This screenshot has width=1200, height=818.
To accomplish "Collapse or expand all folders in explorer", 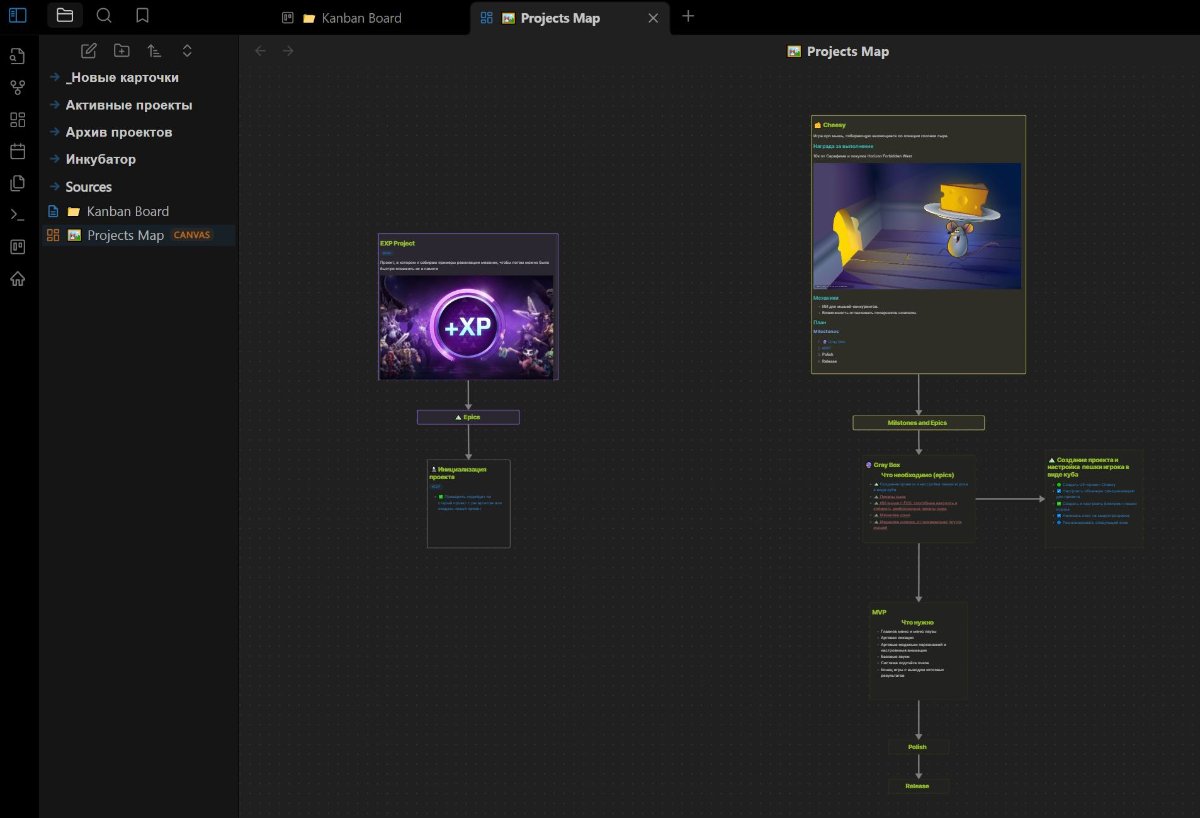I will point(187,51).
